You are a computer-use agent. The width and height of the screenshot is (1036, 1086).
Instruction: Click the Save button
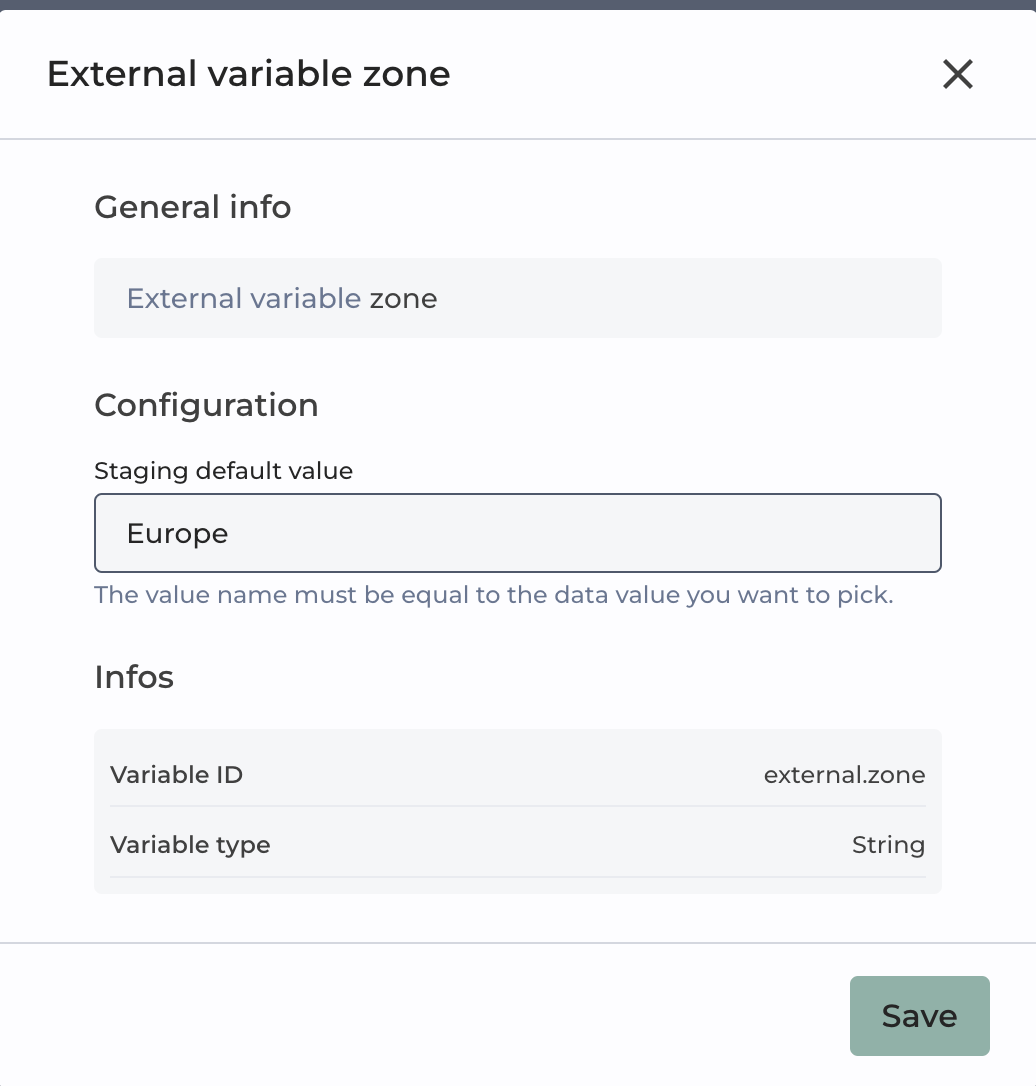[x=919, y=1016]
